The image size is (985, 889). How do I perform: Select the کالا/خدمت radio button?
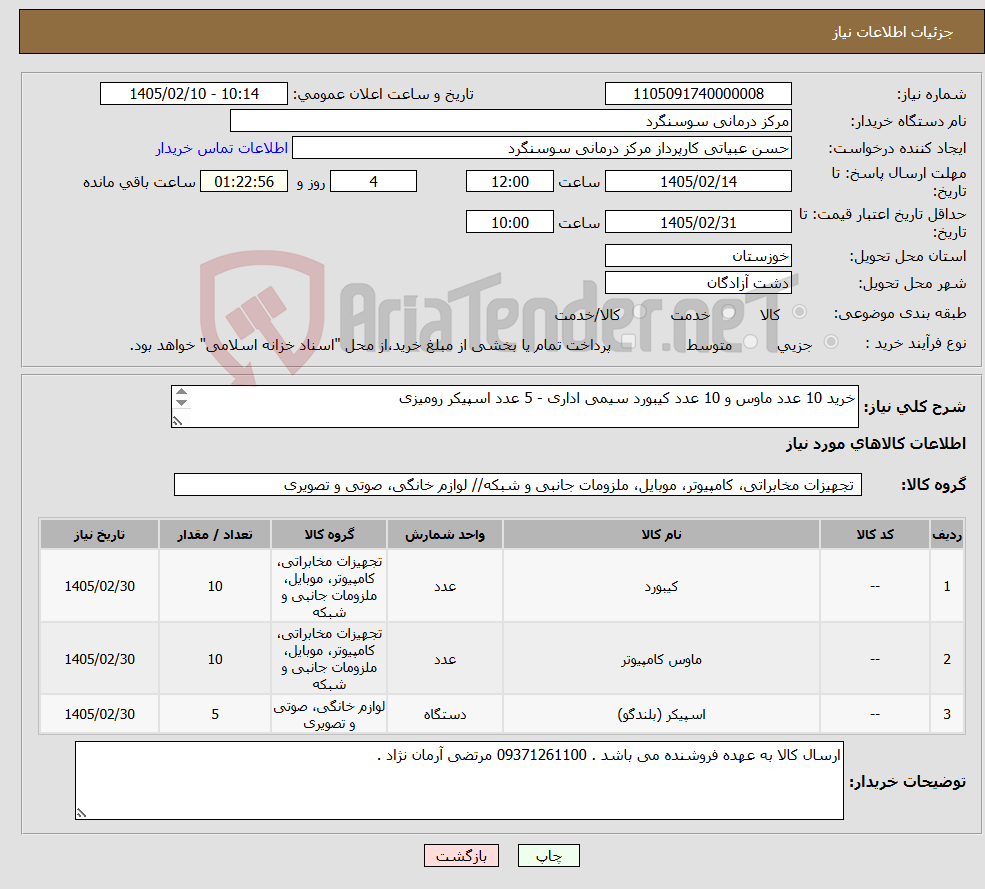[x=639, y=312]
